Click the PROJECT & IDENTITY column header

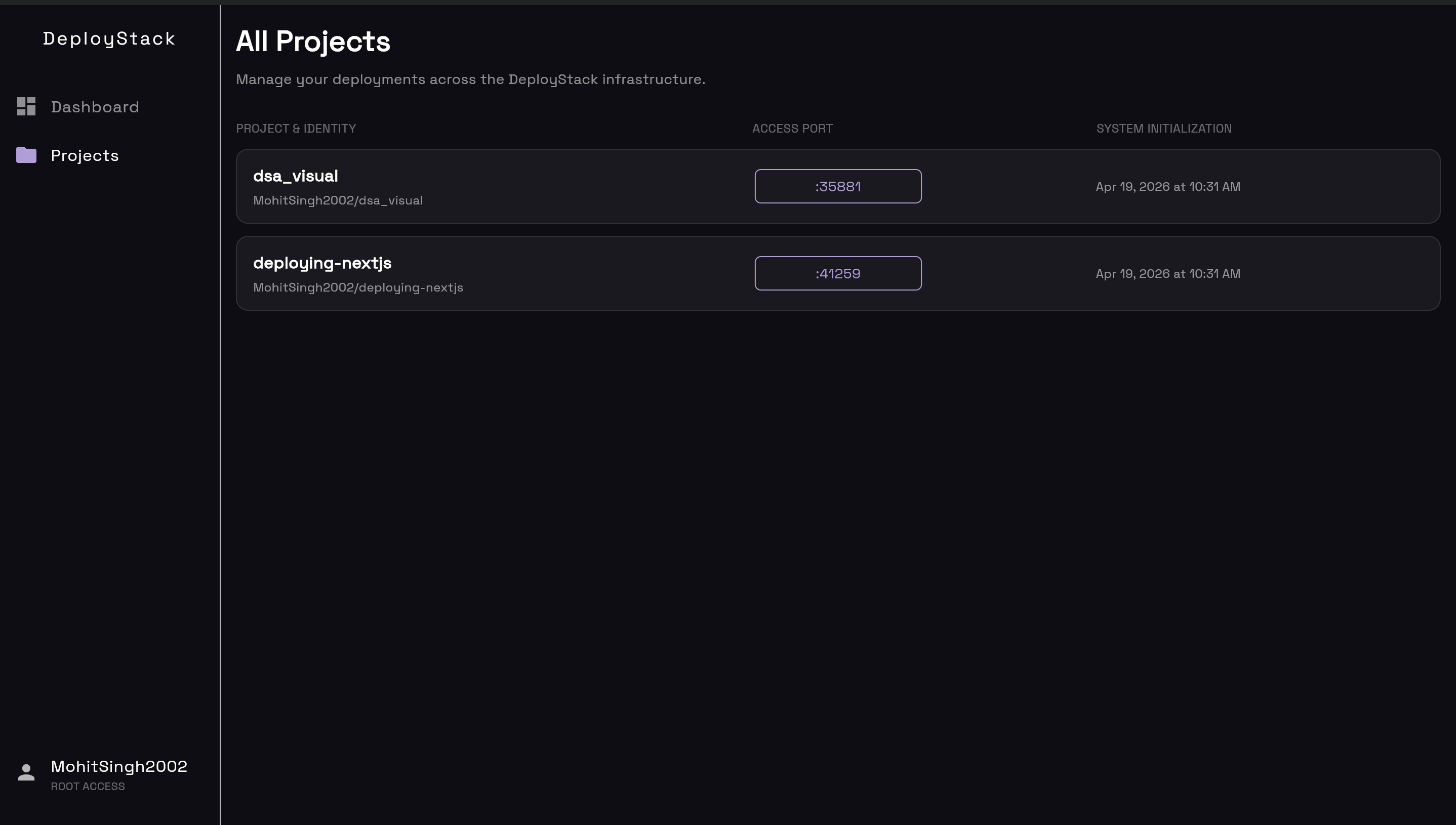tap(296, 128)
